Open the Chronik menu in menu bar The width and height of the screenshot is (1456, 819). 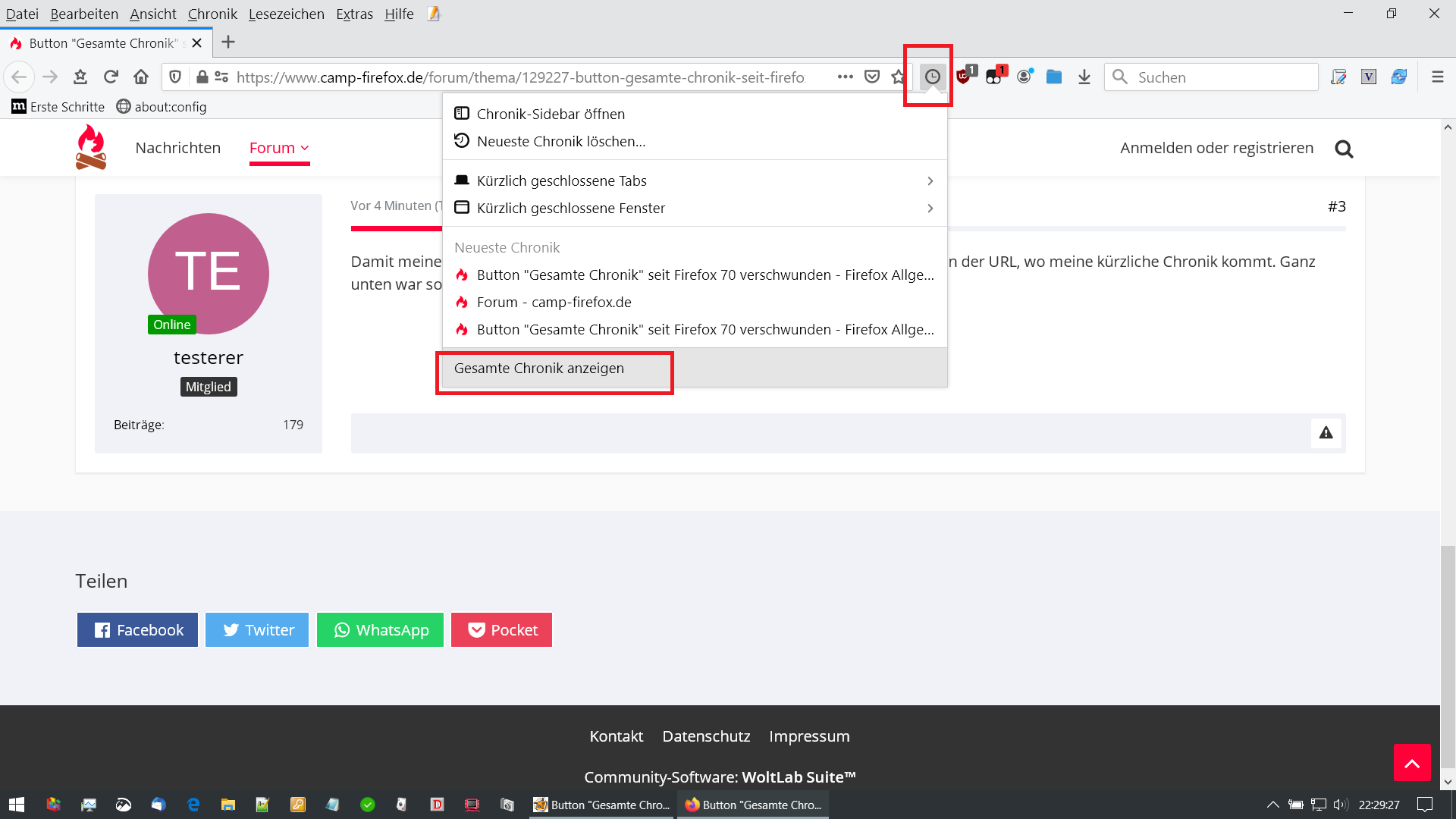(212, 14)
